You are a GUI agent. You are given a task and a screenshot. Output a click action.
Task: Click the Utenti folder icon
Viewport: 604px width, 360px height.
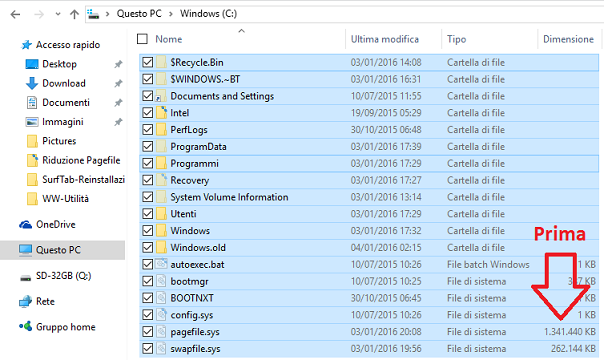point(161,214)
